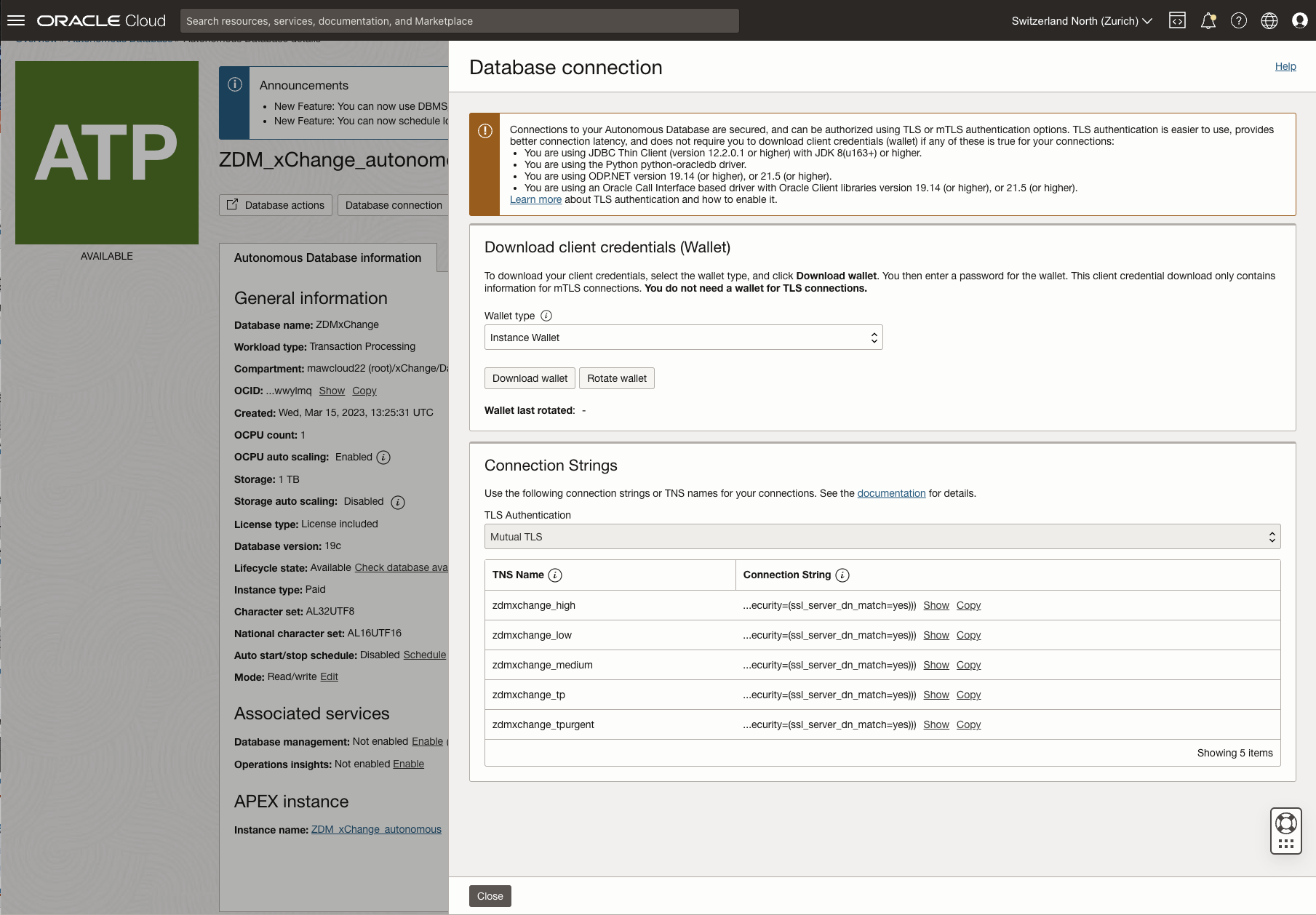The height and width of the screenshot is (915, 1316).
Task: Open the language globe menu
Action: click(x=1269, y=20)
